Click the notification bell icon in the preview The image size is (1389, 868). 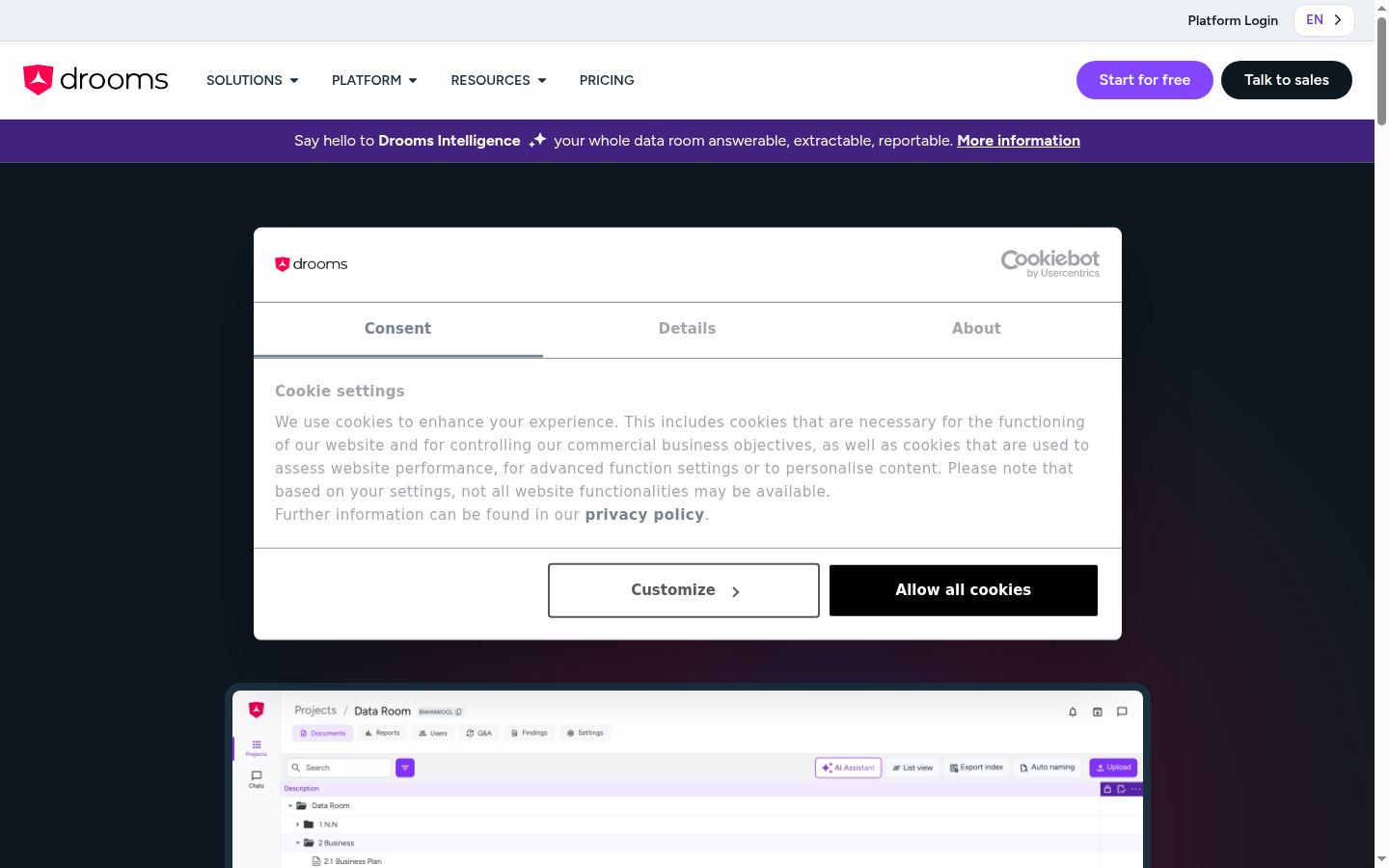1073,712
